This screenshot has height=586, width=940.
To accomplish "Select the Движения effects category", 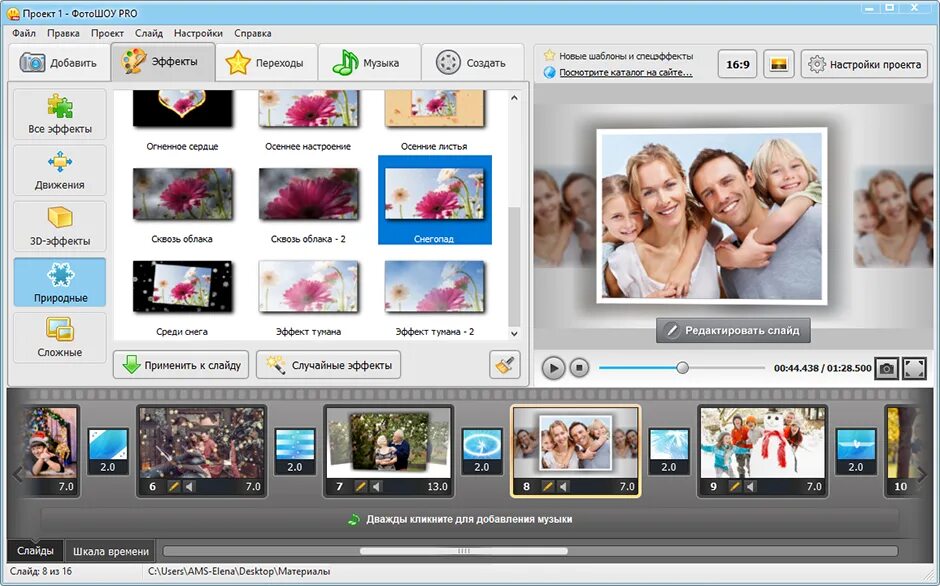I will pyautogui.click(x=59, y=170).
